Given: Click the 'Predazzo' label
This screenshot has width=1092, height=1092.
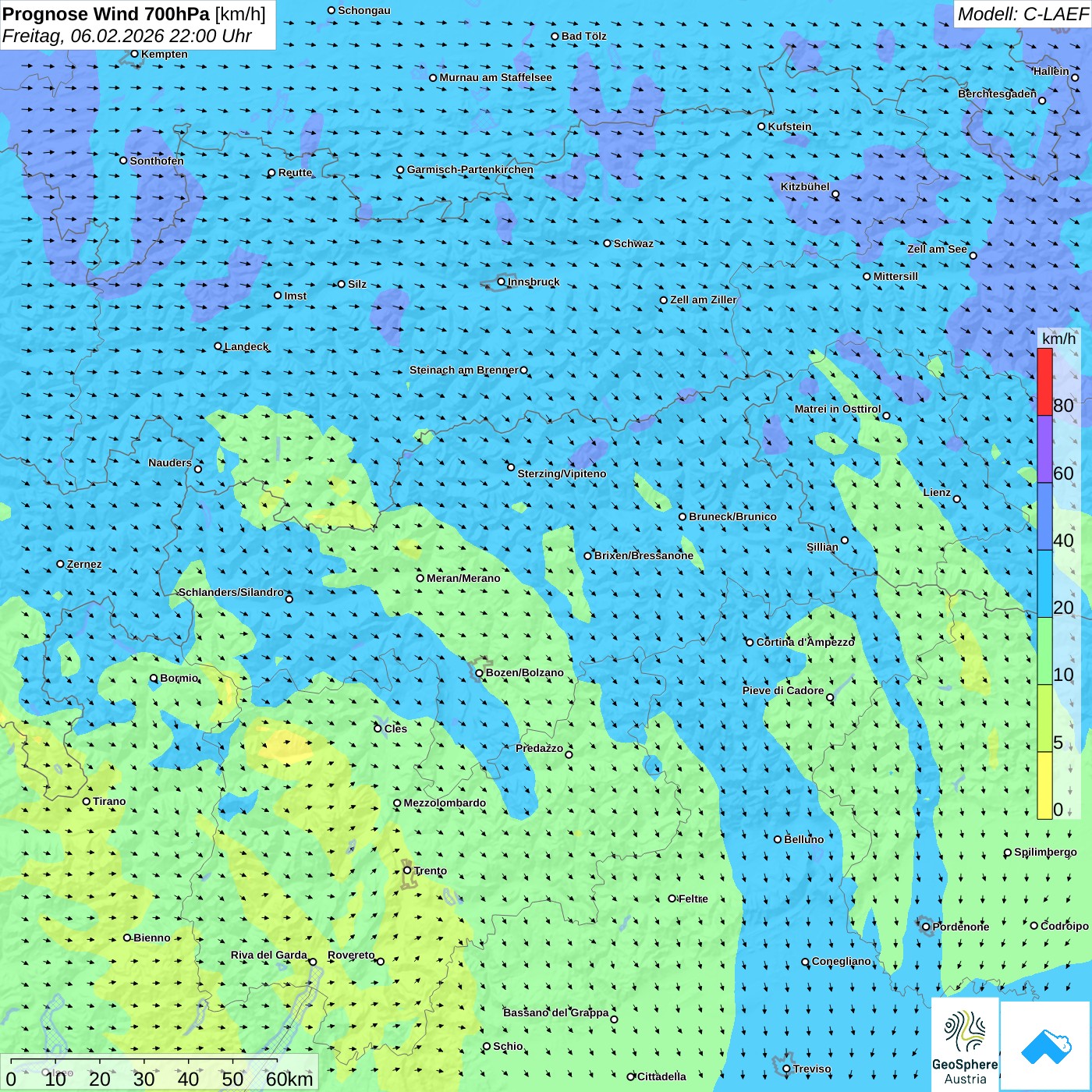Looking at the screenshot, I should click(540, 748).
